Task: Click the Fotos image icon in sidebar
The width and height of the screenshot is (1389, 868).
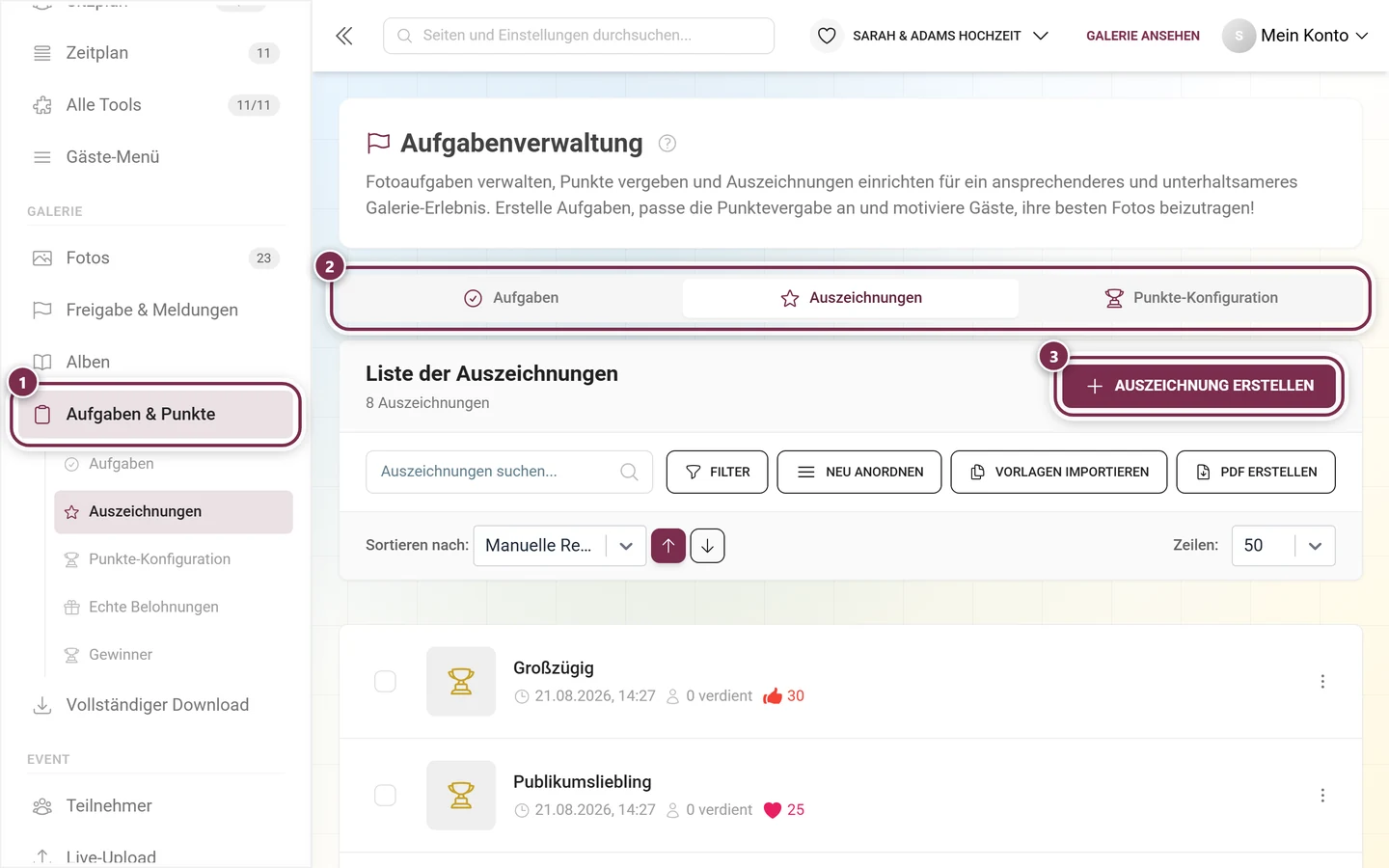Action: coord(42,258)
